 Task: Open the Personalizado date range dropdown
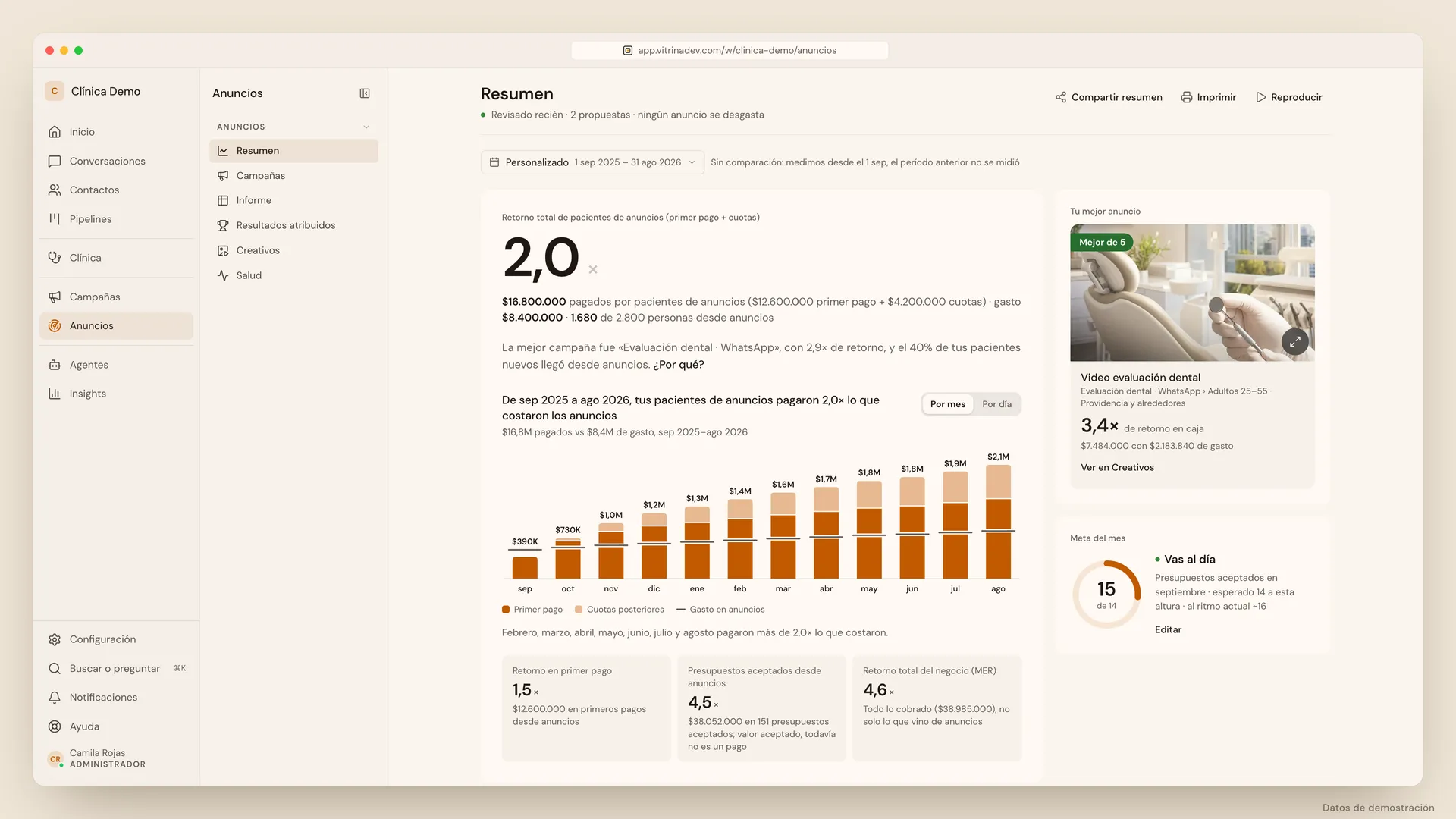pos(592,162)
